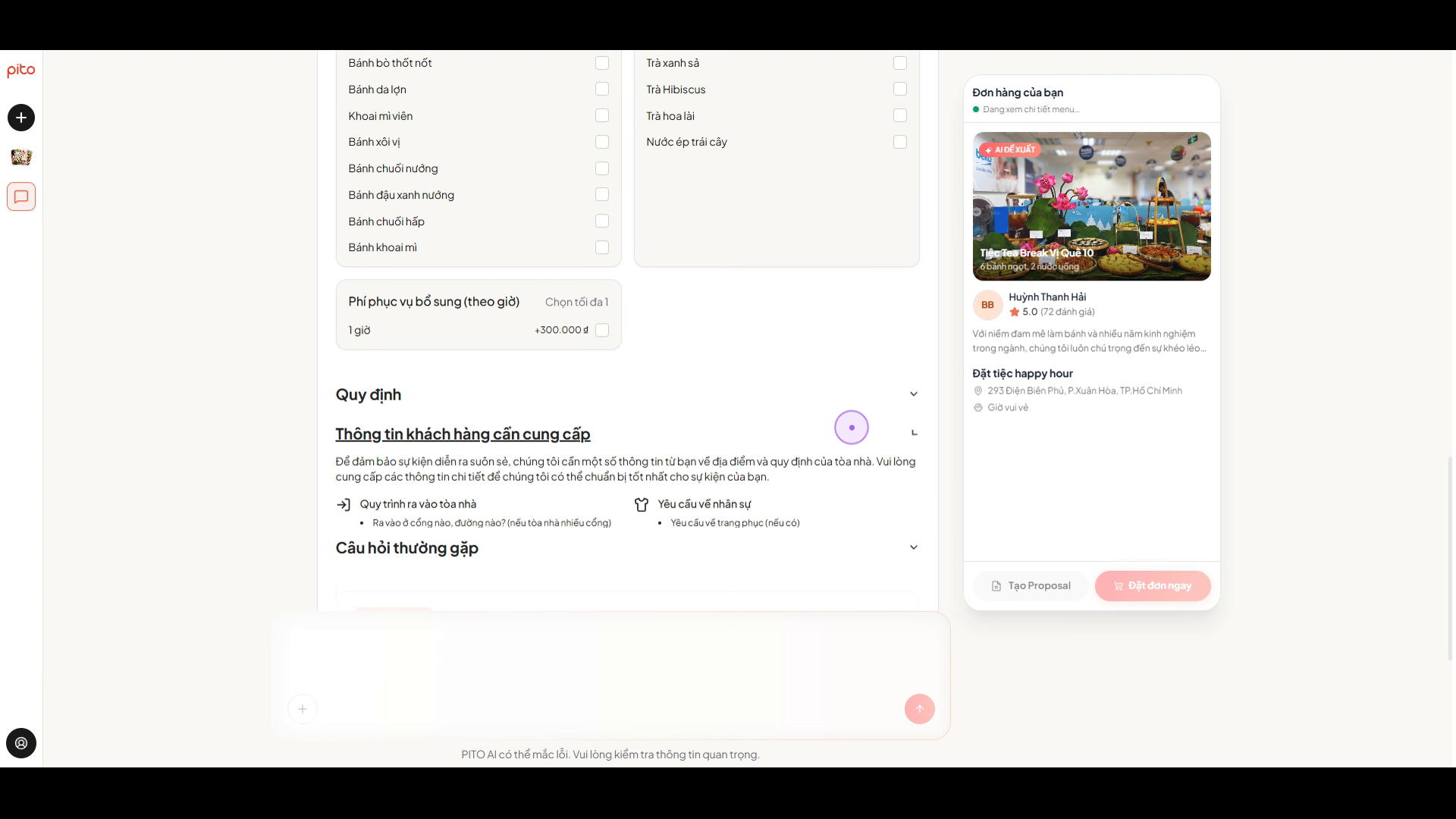Image resolution: width=1456 pixels, height=819 pixels.
Task: Click the Tạo Proposal button
Action: pos(1031,585)
